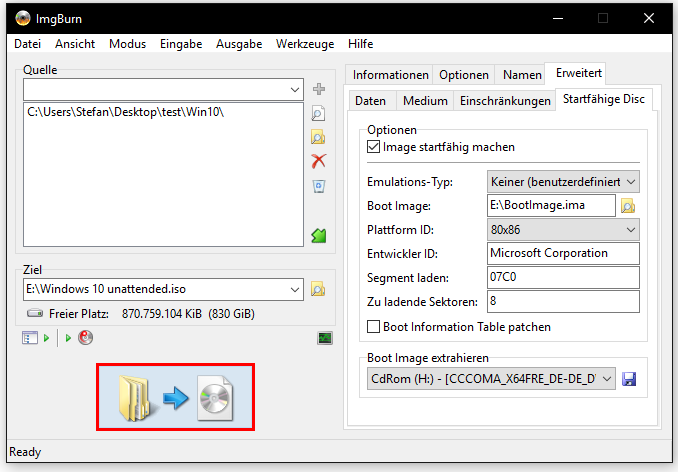Open the Ausgabe menu

click(x=239, y=44)
